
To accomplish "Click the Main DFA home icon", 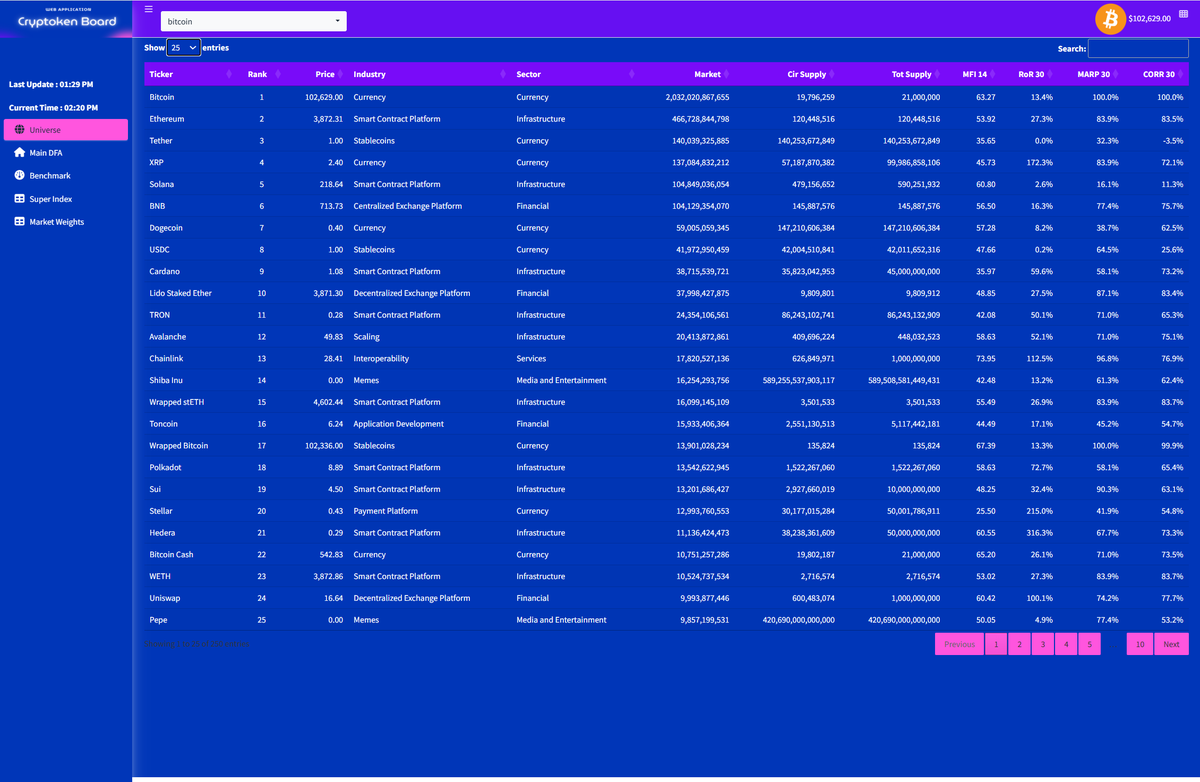I will point(20,153).
